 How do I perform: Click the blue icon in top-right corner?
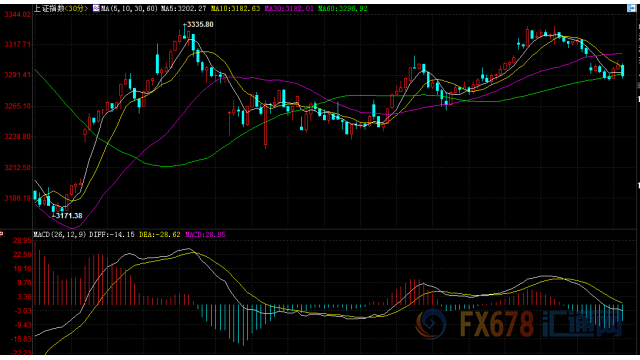[x=631, y=8]
